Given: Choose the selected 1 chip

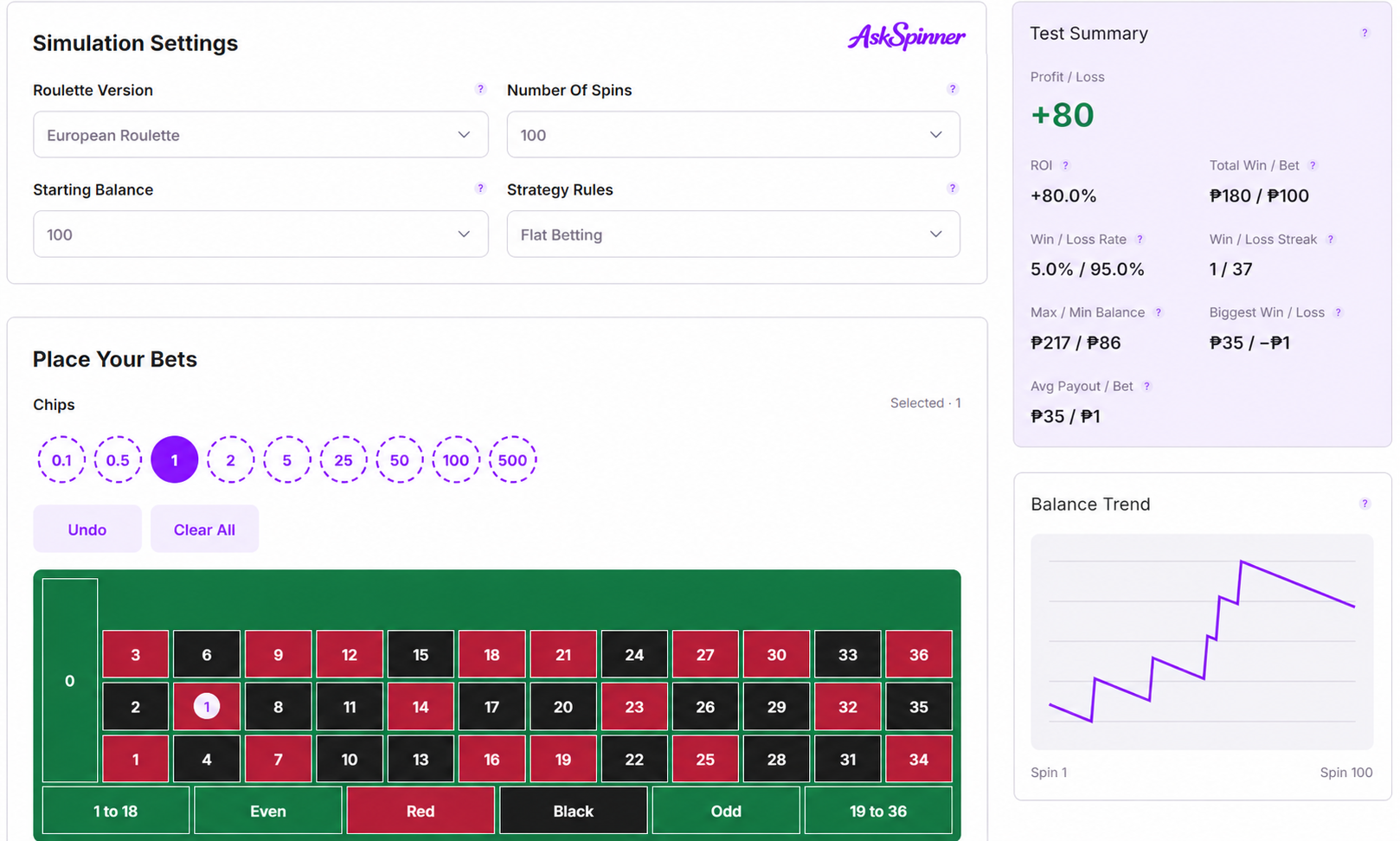Looking at the screenshot, I should click(x=174, y=459).
